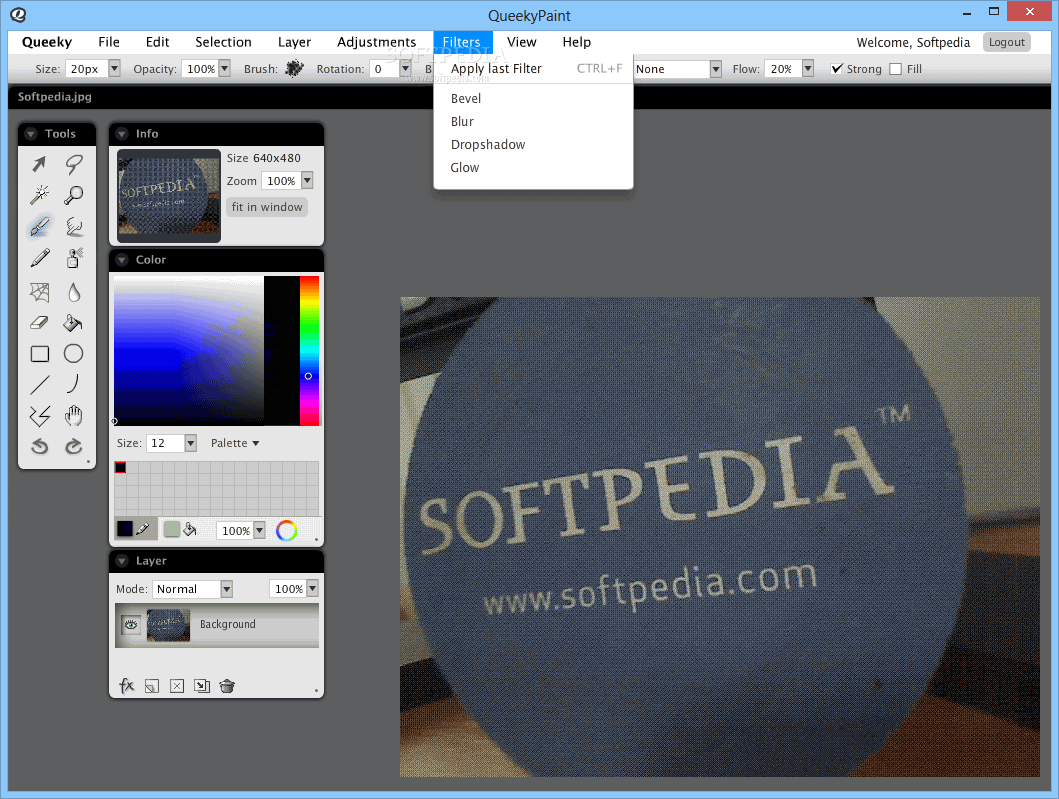The height and width of the screenshot is (799, 1059).
Task: Select the Magnifier zoom tool
Action: [74, 195]
